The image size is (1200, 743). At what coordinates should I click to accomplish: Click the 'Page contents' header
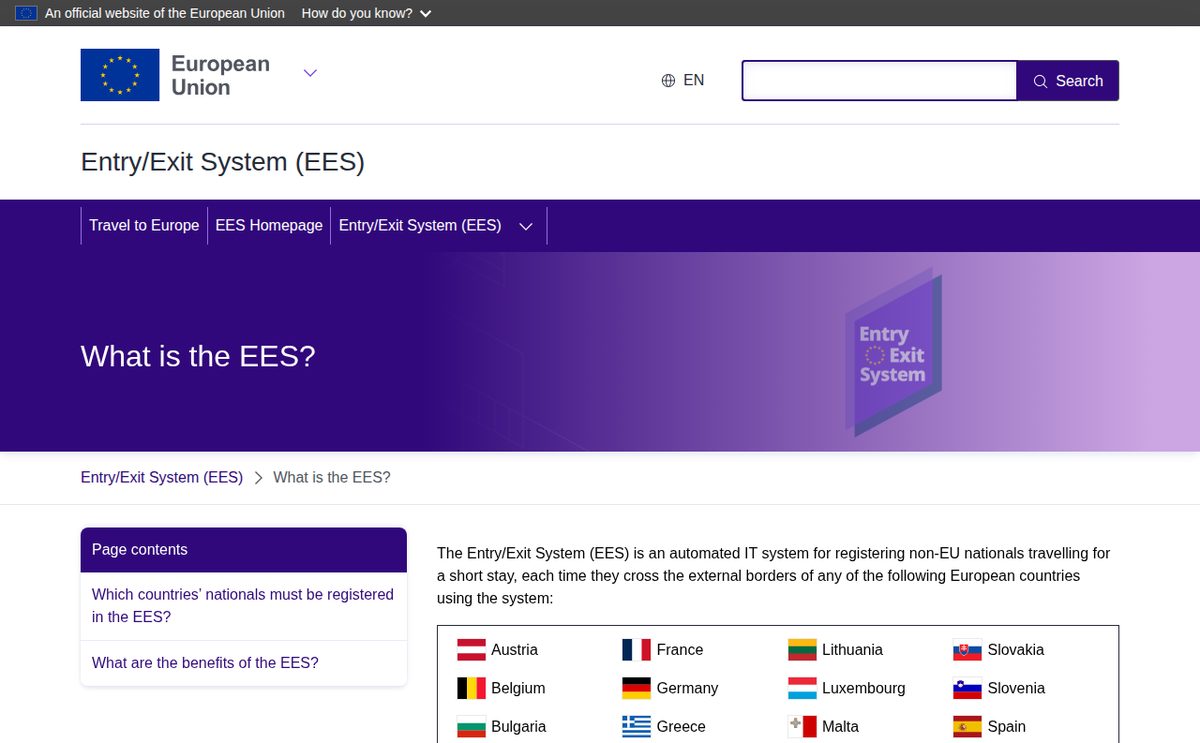[x=243, y=550]
